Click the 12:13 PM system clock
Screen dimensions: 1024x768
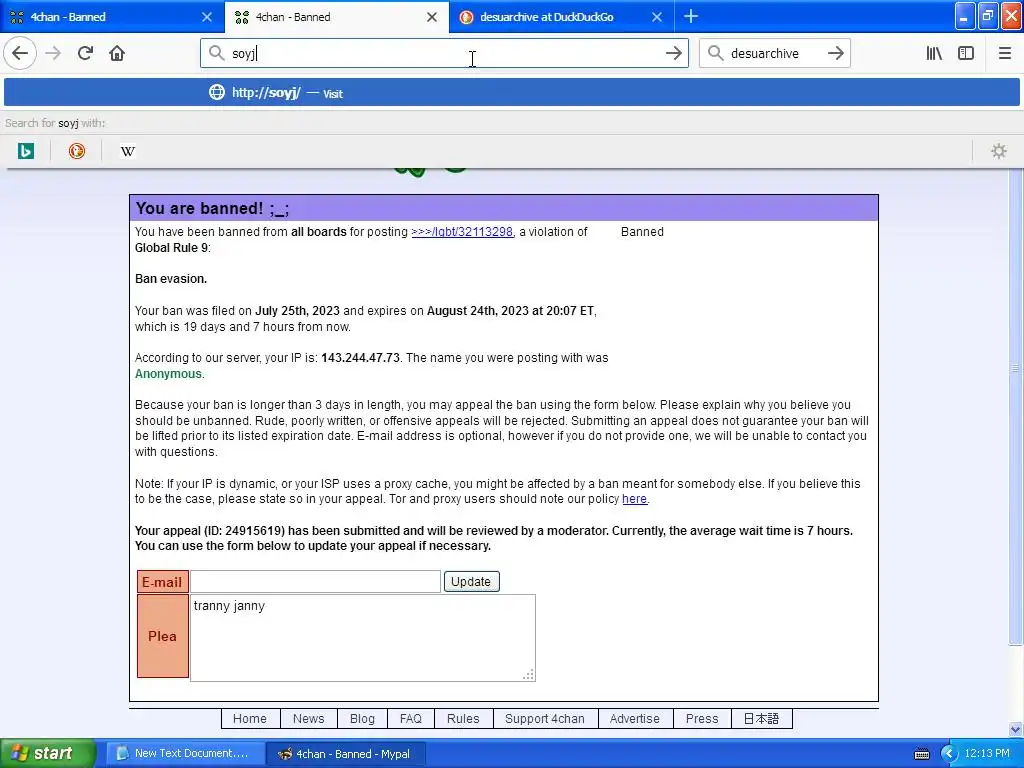click(987, 753)
